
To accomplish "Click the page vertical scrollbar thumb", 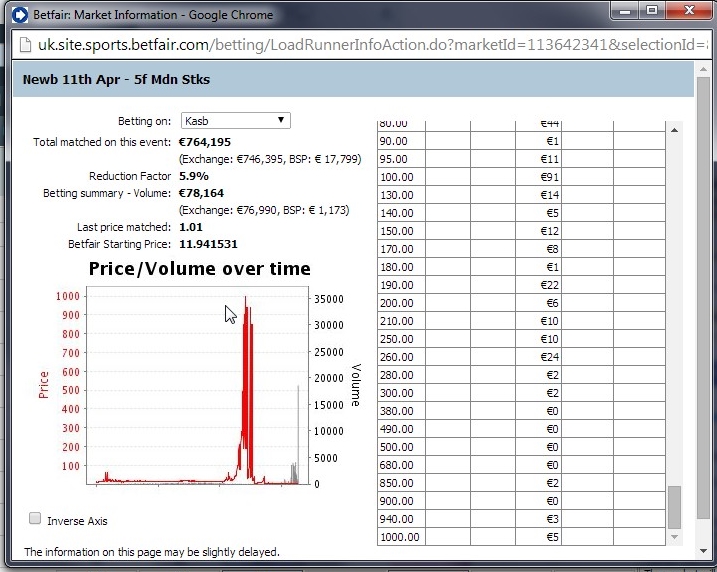I will coord(703,298).
